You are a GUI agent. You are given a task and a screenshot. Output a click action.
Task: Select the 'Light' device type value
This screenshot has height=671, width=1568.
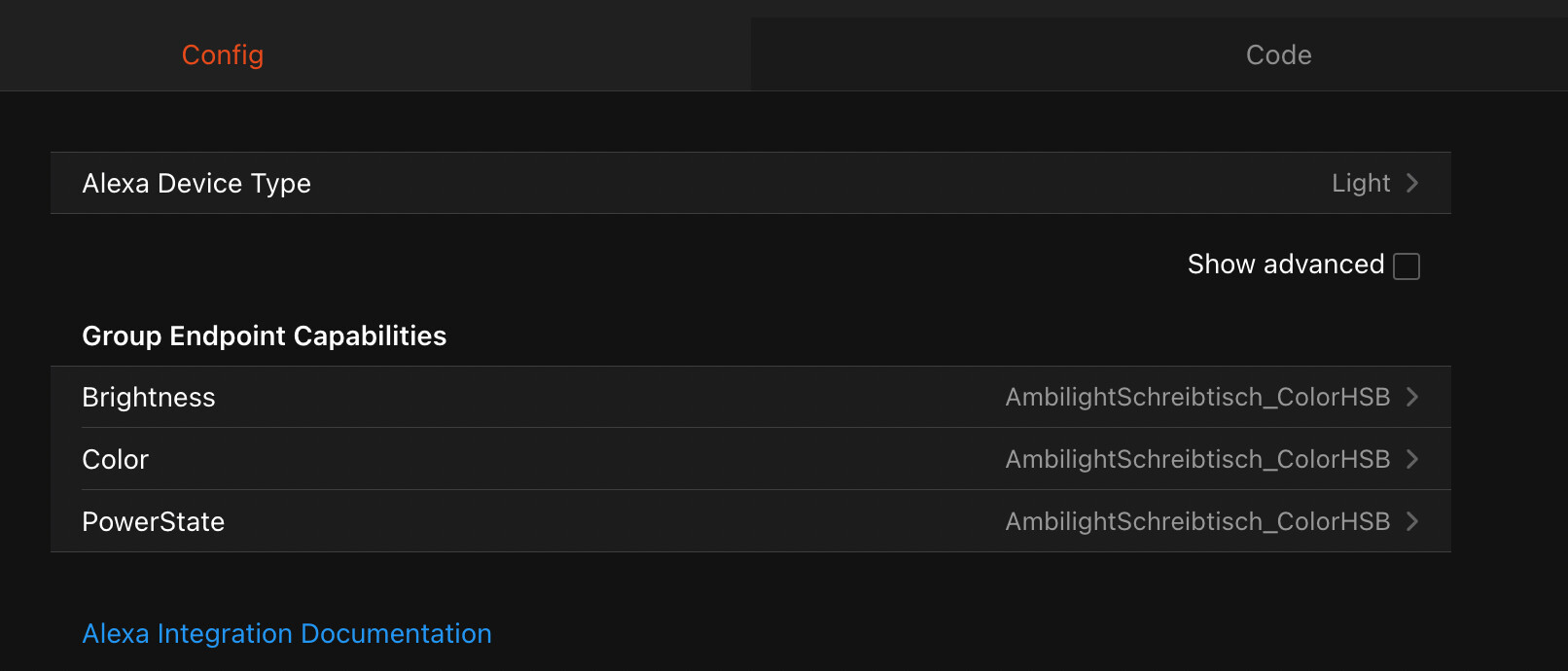click(x=1361, y=183)
